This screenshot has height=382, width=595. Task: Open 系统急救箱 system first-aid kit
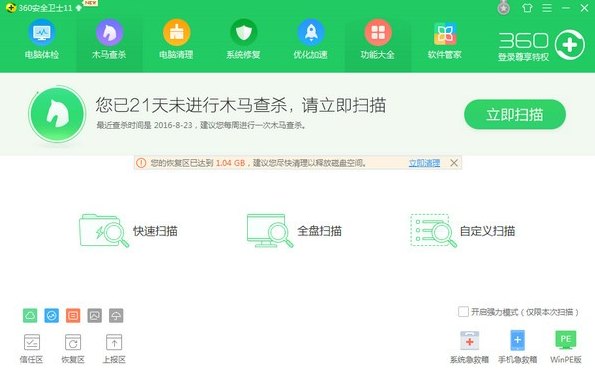coord(469,347)
